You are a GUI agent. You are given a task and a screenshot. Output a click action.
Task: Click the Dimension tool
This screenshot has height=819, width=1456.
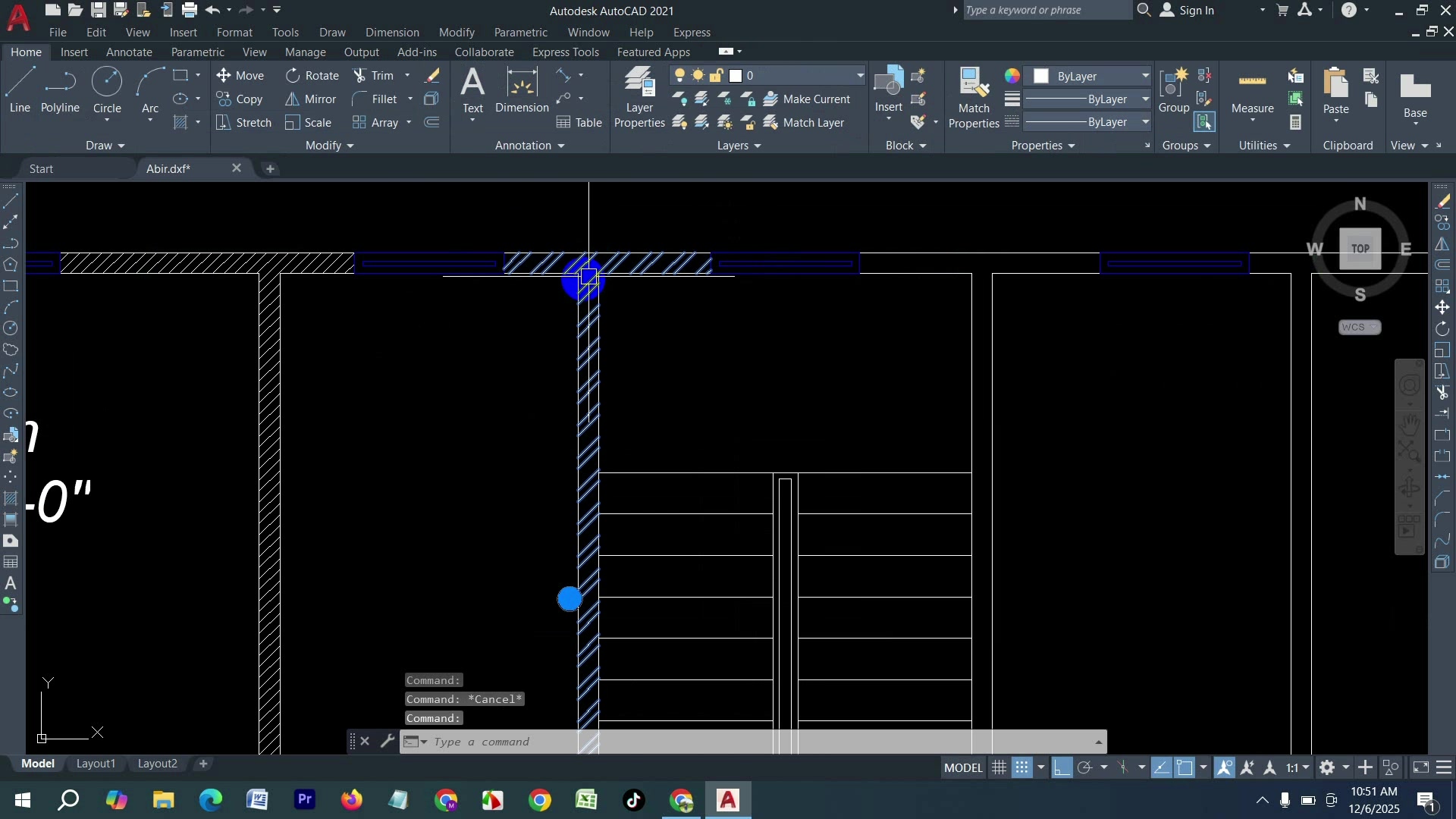tap(522, 91)
